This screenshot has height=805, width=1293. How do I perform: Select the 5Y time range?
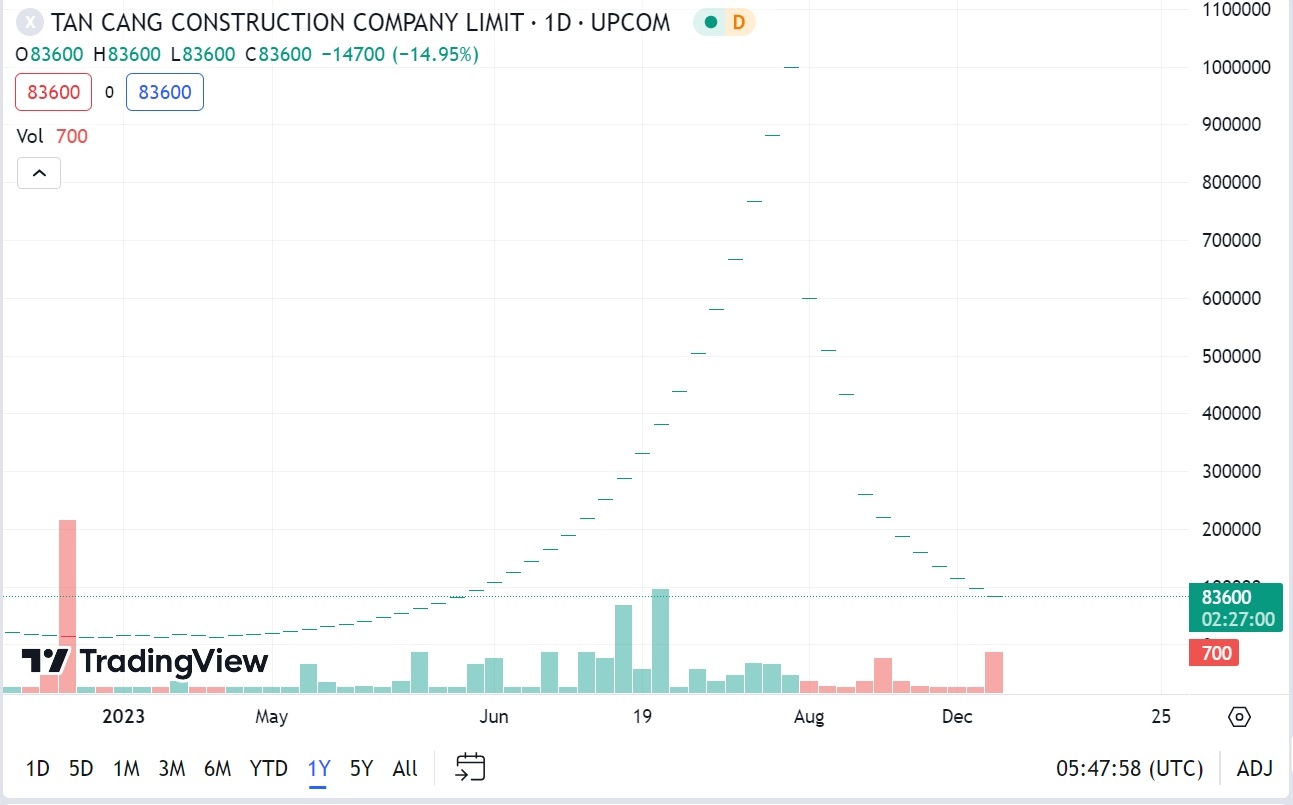(361, 768)
